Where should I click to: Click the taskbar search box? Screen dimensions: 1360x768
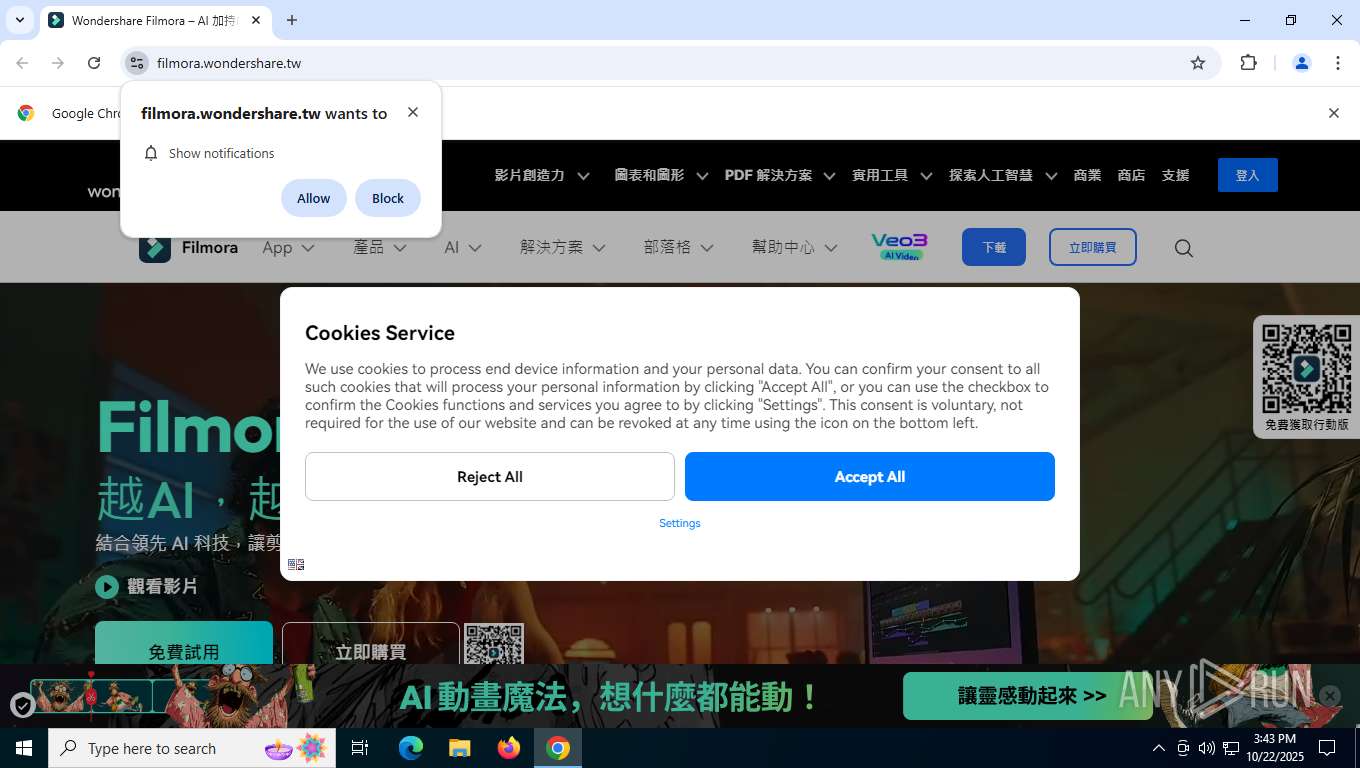[192, 748]
